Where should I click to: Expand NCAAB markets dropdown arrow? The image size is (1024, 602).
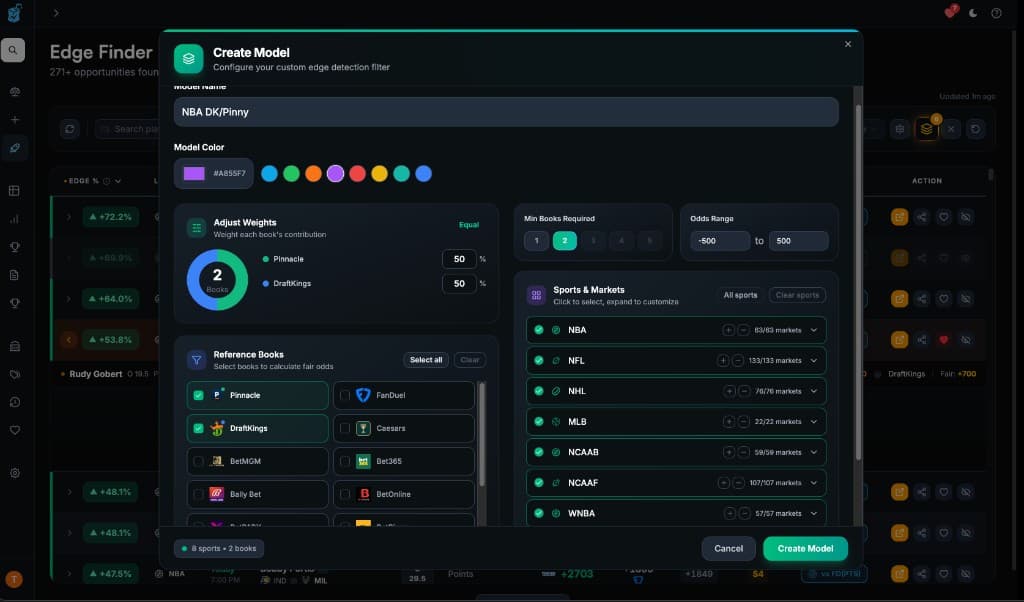[814, 452]
